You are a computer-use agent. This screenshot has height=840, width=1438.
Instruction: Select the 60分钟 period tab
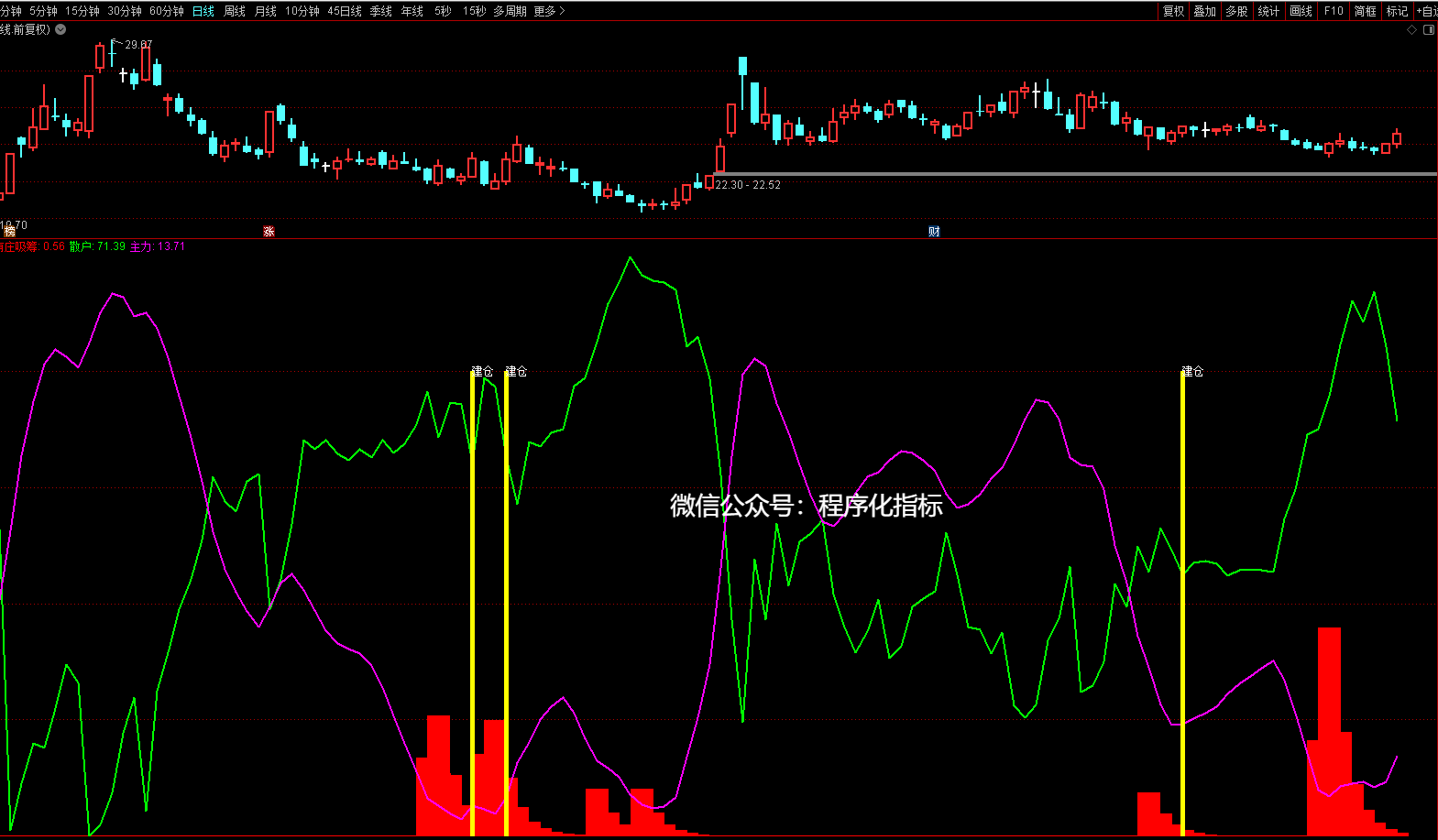coord(167,11)
